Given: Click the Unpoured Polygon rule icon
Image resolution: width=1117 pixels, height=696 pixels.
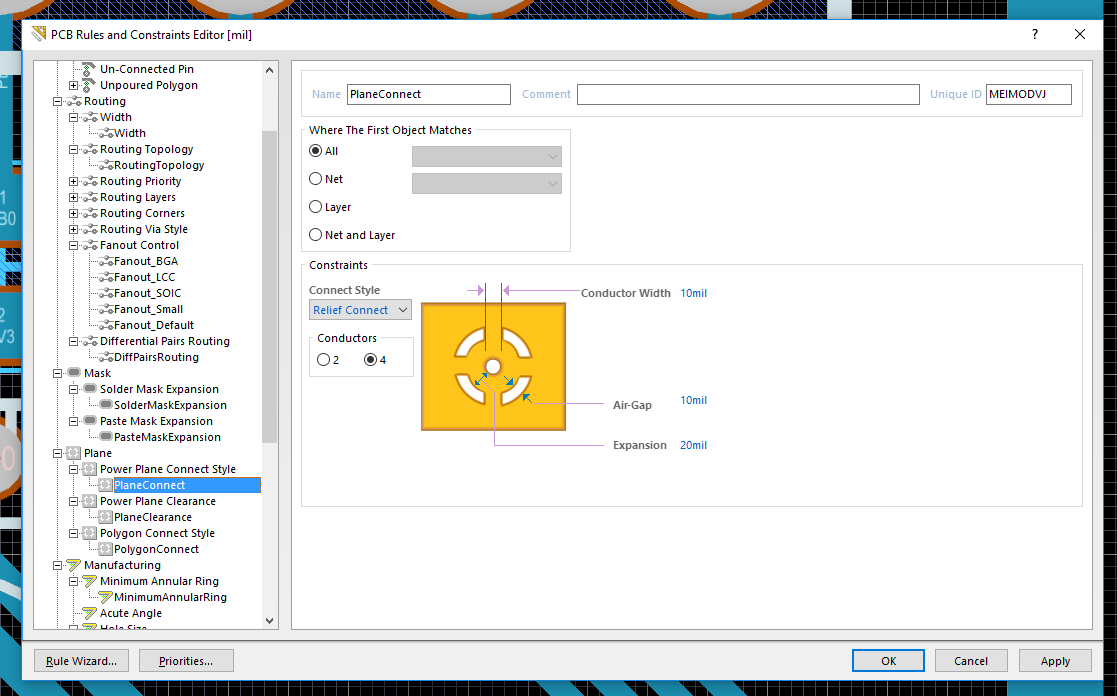Looking at the screenshot, I should 88,85.
